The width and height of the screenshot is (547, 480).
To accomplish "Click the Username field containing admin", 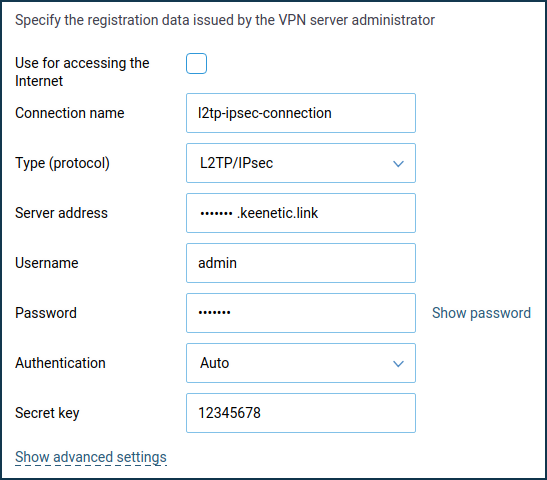I will pos(301,263).
